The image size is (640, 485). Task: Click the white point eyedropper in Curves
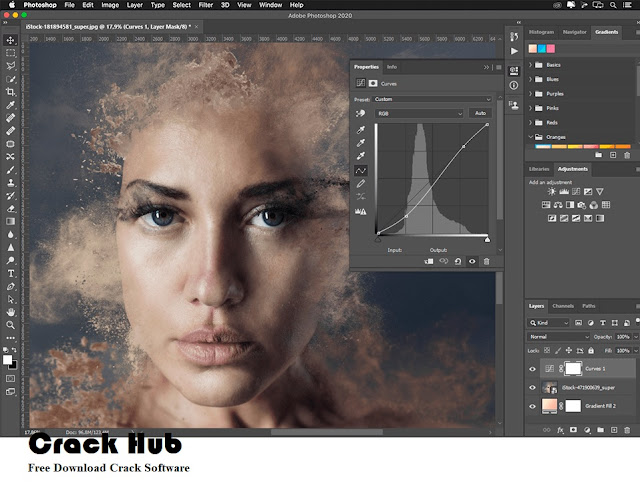pos(361,156)
